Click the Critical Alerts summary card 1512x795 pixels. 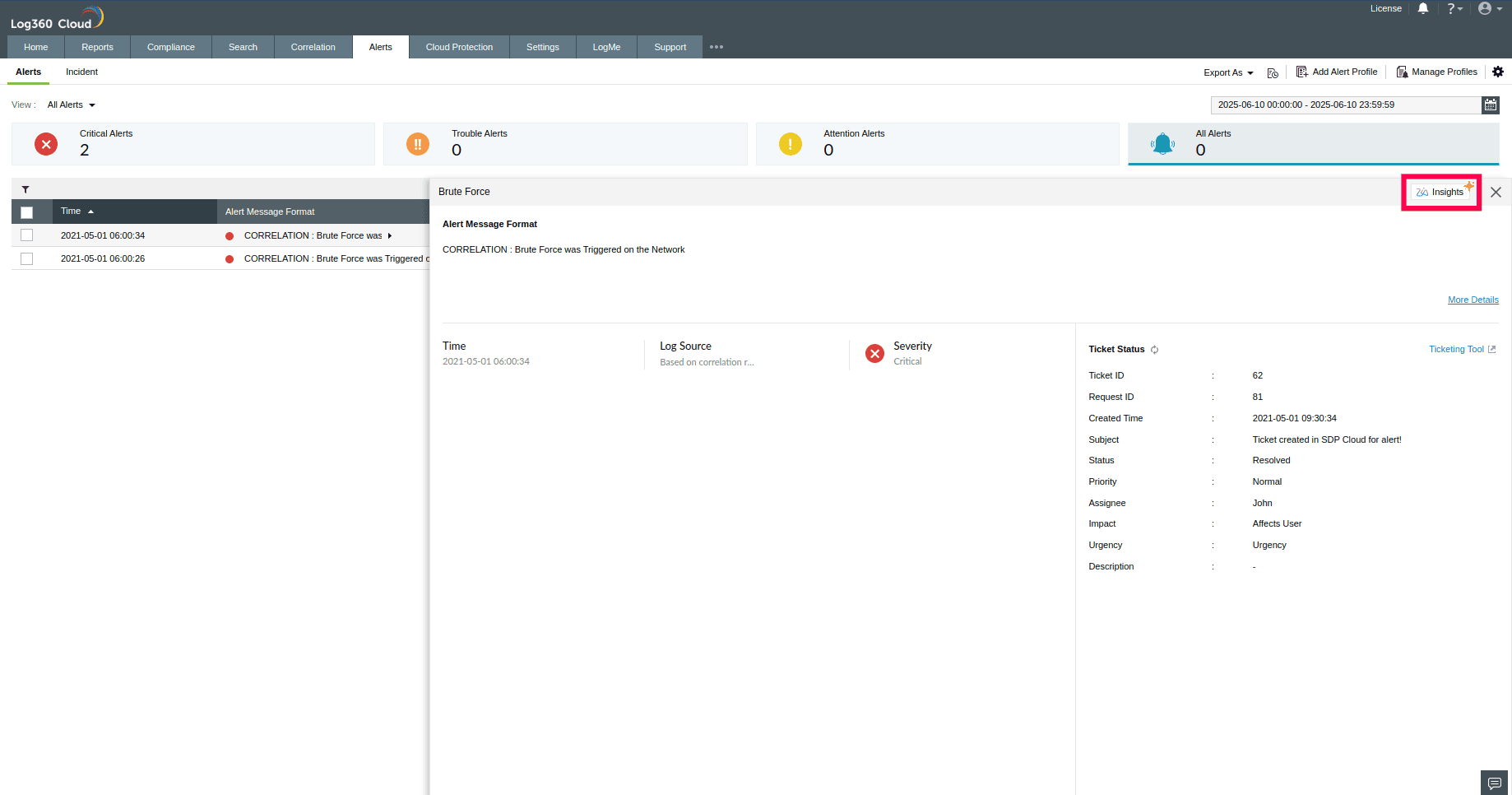coord(193,143)
